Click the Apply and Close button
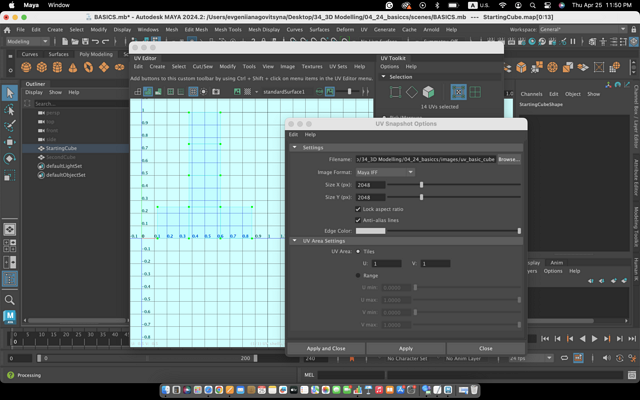The width and height of the screenshot is (640, 400). tap(326, 348)
